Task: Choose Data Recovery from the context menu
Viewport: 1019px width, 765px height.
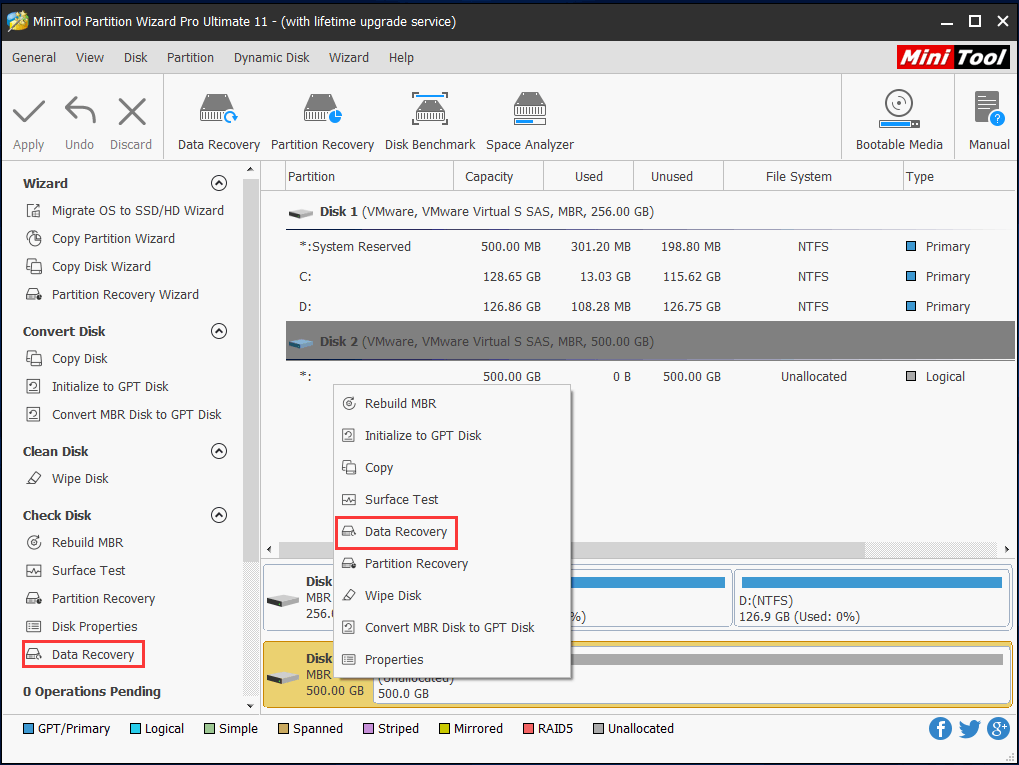Action: tap(453, 532)
